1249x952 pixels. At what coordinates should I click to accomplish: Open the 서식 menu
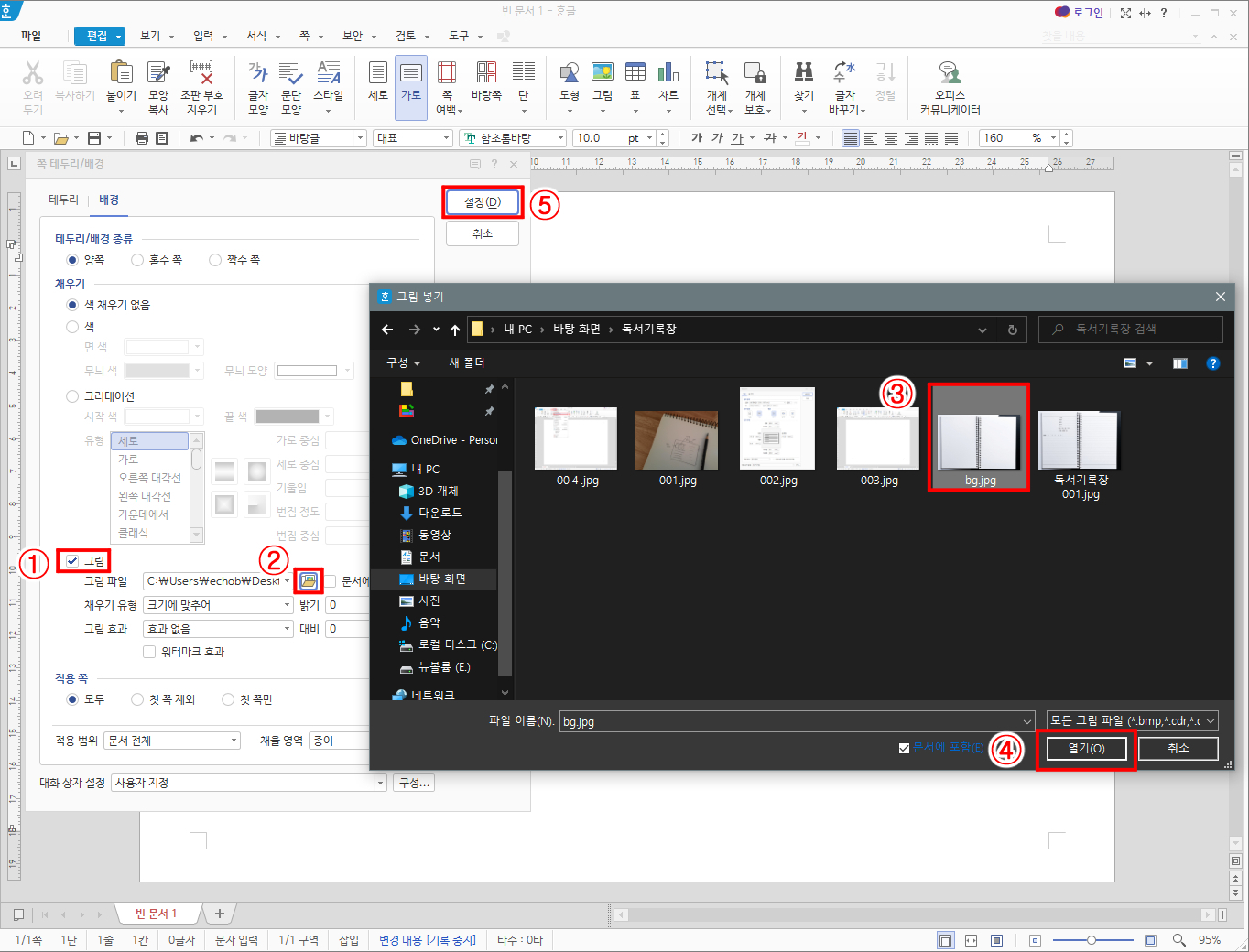point(261,36)
